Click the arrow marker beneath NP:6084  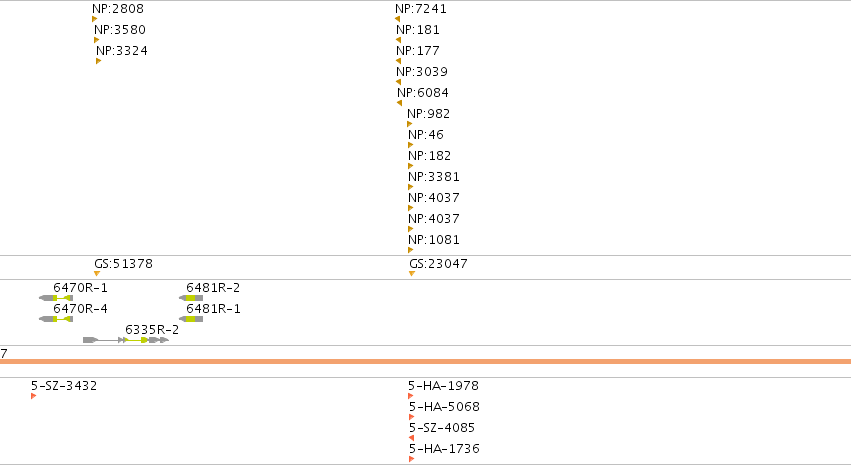(x=400, y=103)
